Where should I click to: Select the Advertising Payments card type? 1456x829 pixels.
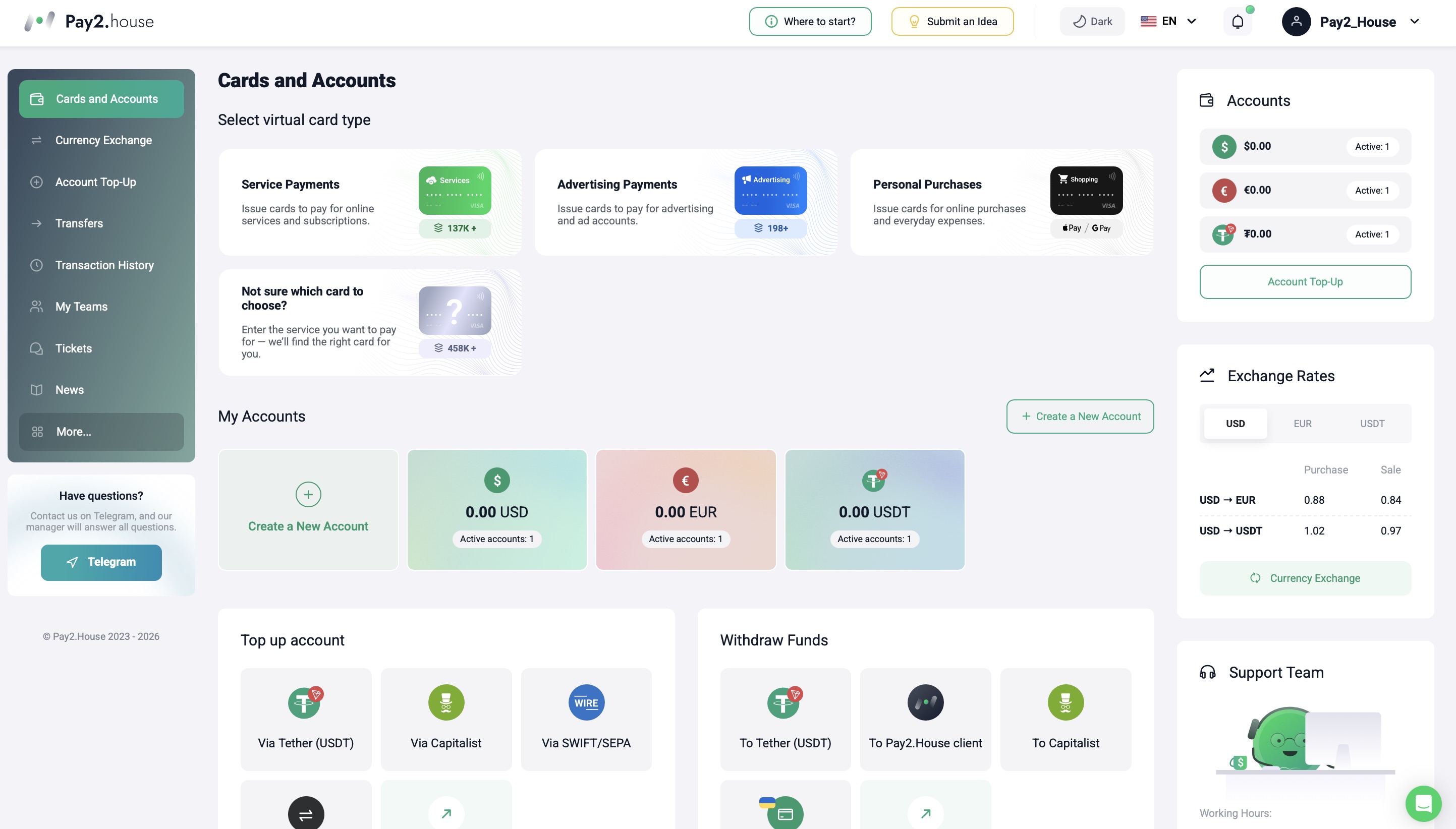pyautogui.click(x=686, y=202)
